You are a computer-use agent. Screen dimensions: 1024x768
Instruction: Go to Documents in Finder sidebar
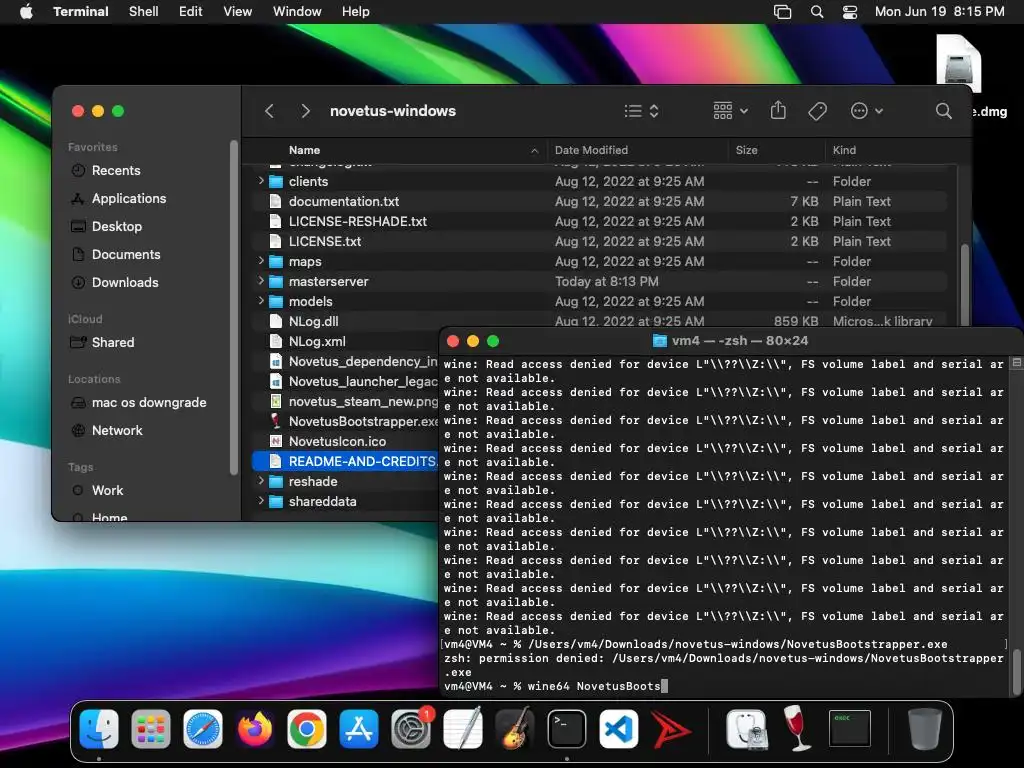pos(125,255)
